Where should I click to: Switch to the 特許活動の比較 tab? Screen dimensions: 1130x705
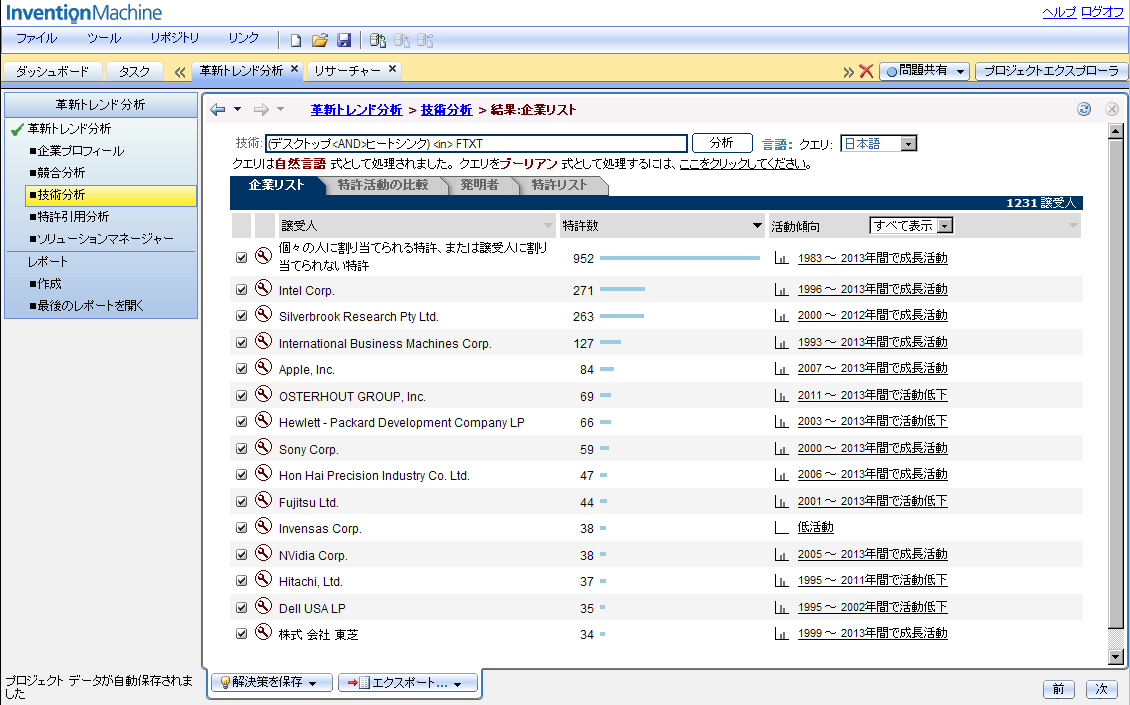(383, 185)
